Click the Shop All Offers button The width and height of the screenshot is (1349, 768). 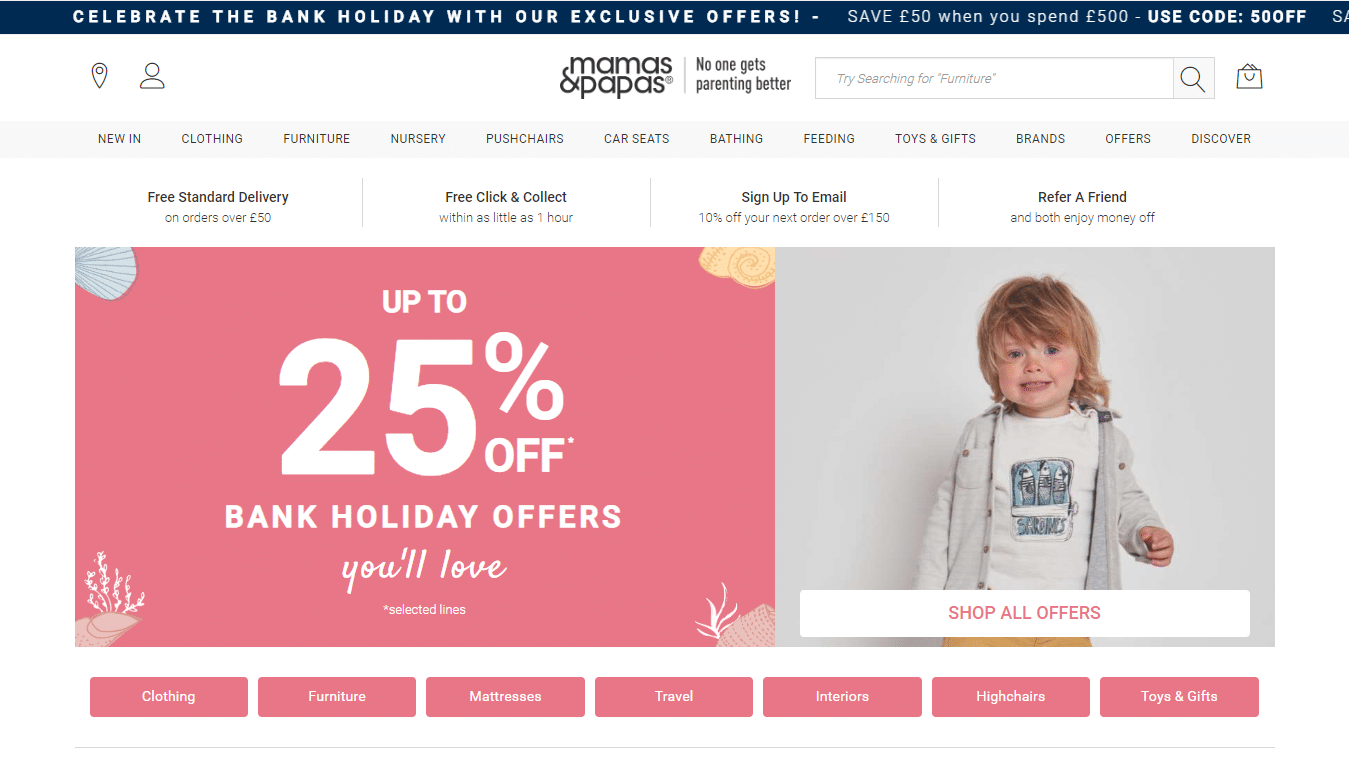pyautogui.click(x=1024, y=613)
